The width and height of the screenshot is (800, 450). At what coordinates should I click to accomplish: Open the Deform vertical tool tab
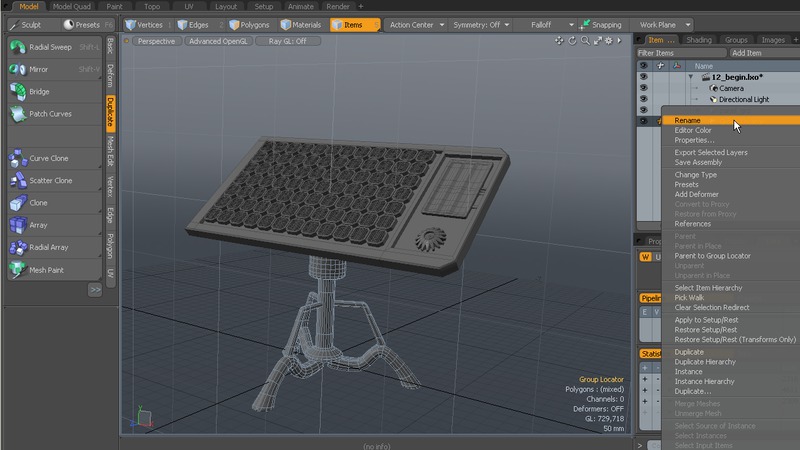(x=110, y=76)
